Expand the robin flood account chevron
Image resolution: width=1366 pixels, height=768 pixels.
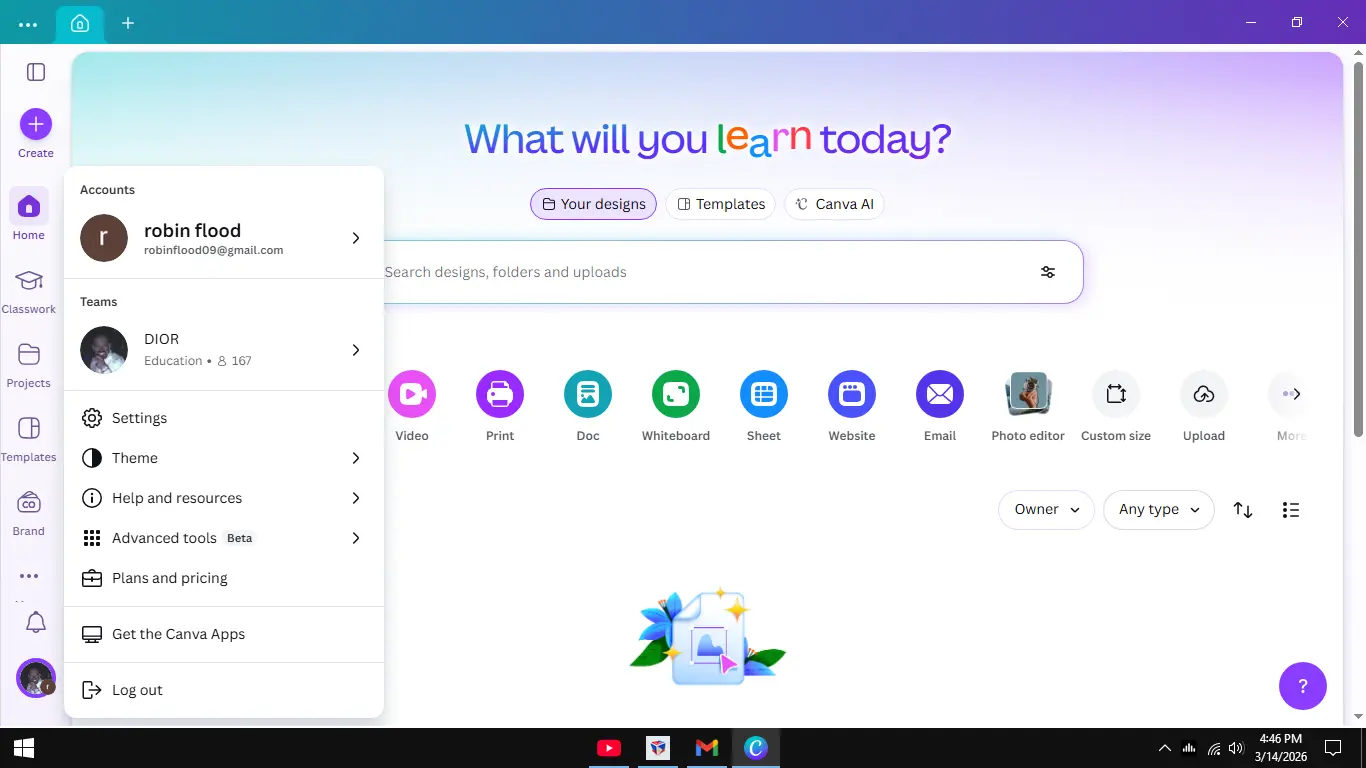356,238
